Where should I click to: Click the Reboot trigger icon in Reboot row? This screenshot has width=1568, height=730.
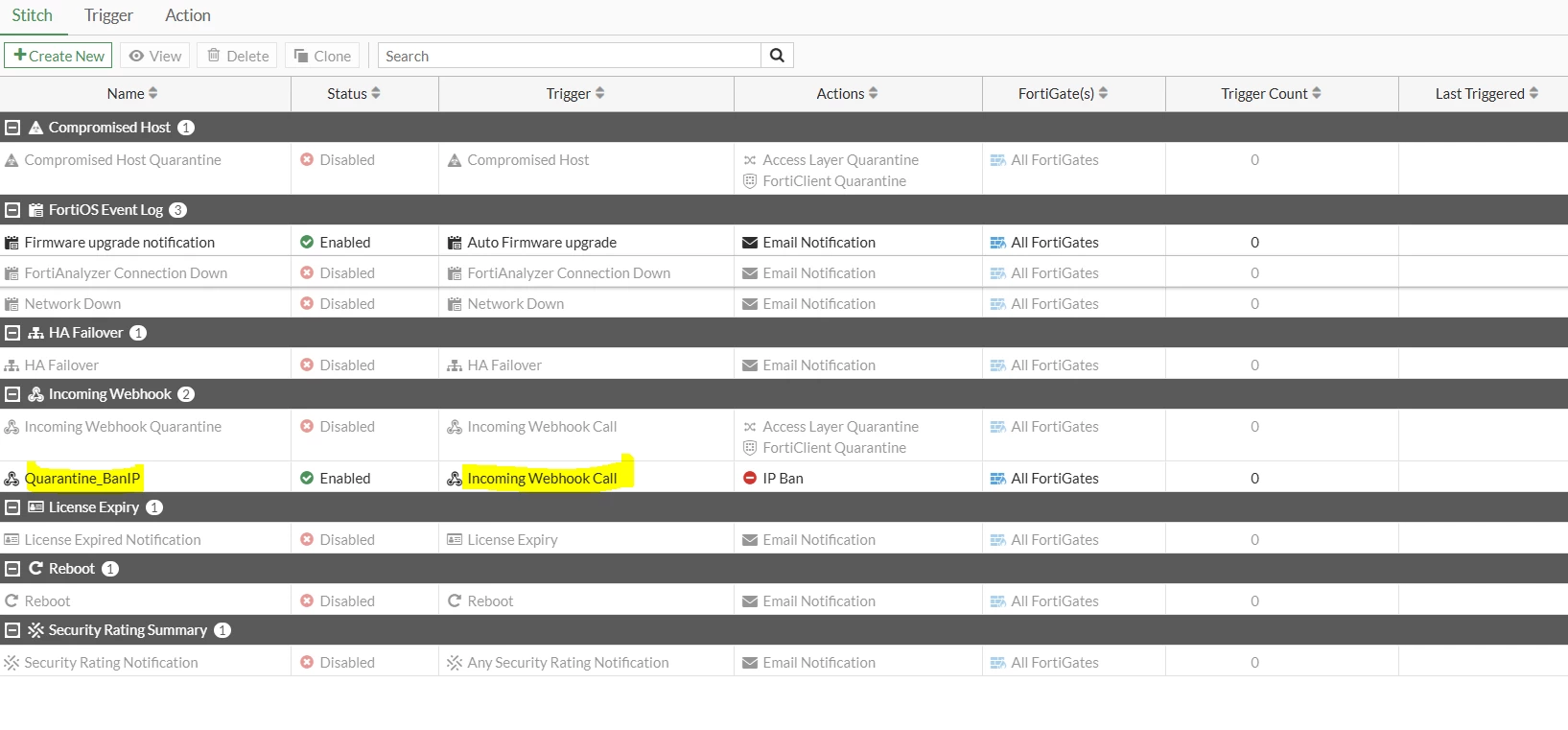(x=455, y=601)
